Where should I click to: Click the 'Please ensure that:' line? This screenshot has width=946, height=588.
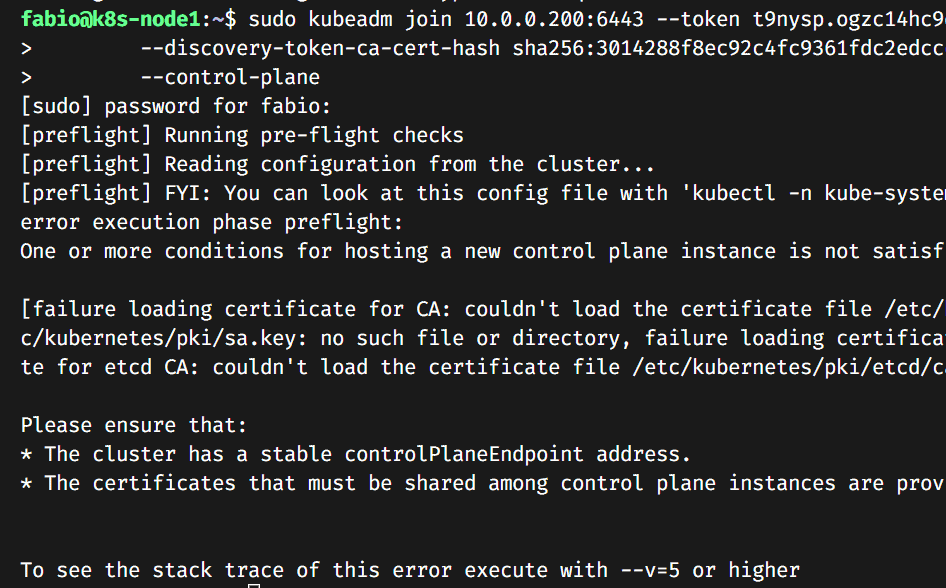pyautogui.click(x=134, y=425)
